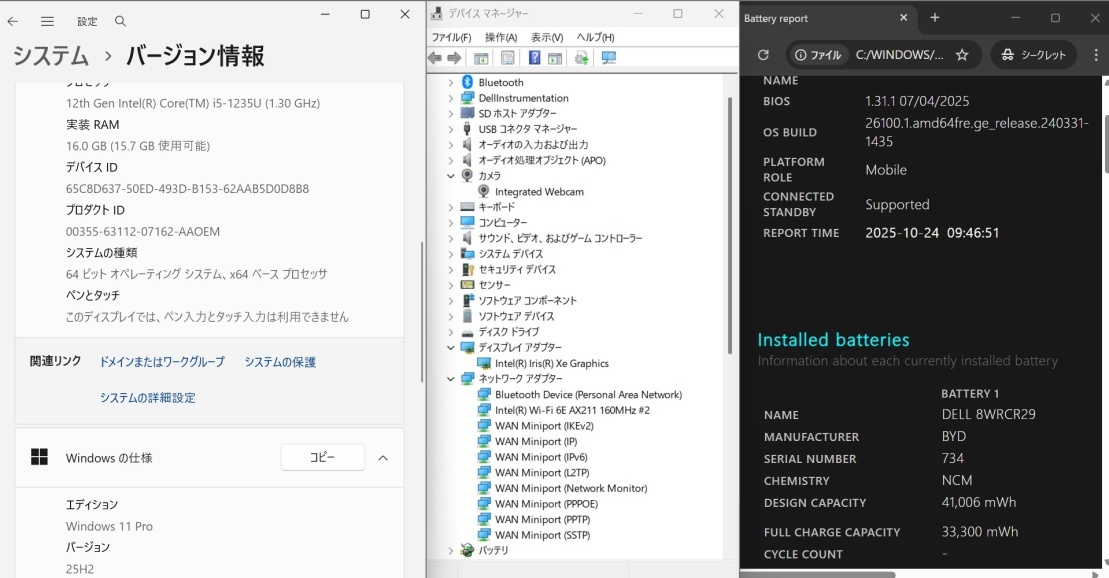
Task: Refresh the Battery report page
Action: tap(762, 54)
